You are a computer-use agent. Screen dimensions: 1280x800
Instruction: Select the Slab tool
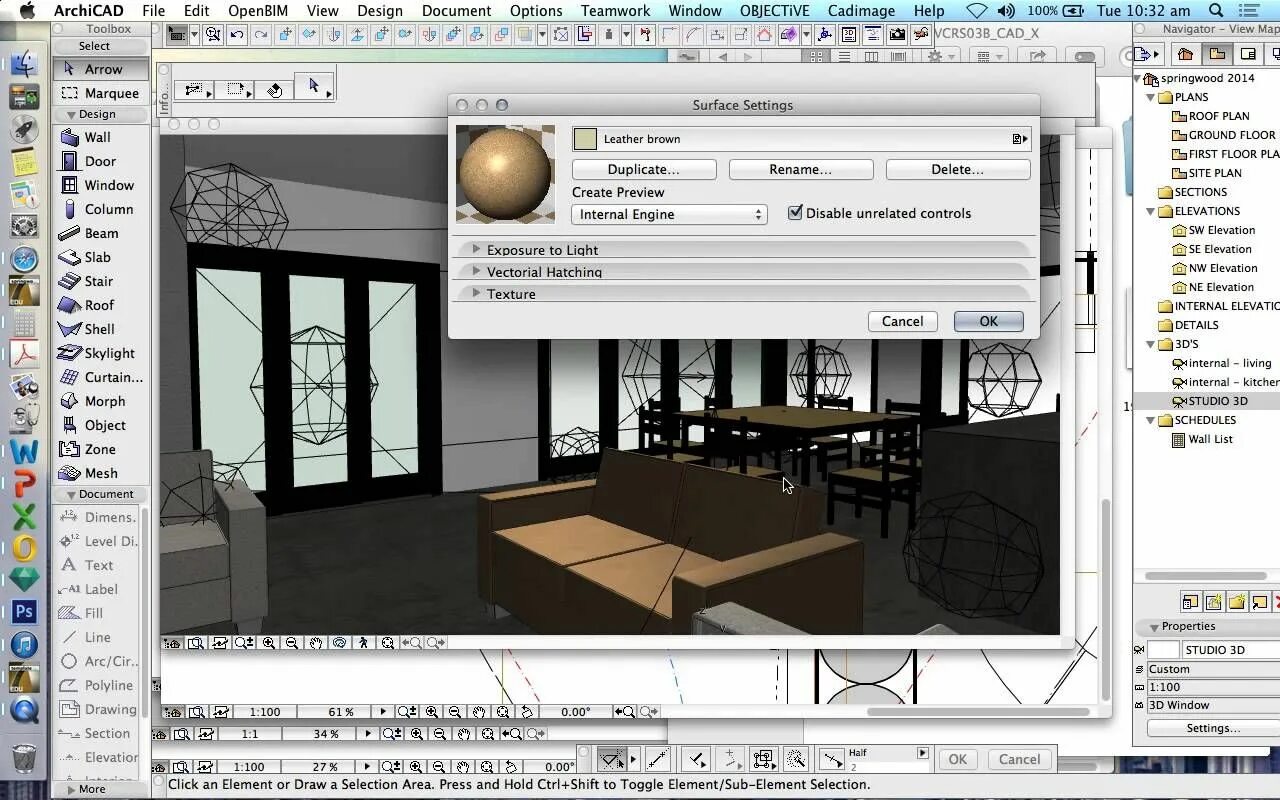101,257
